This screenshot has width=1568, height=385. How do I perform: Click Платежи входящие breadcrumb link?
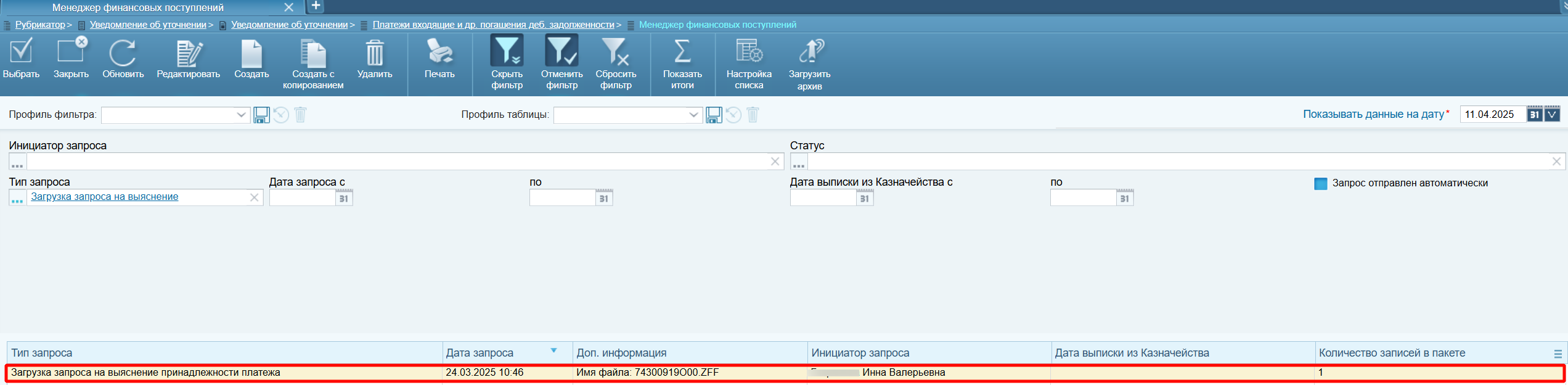493,25
